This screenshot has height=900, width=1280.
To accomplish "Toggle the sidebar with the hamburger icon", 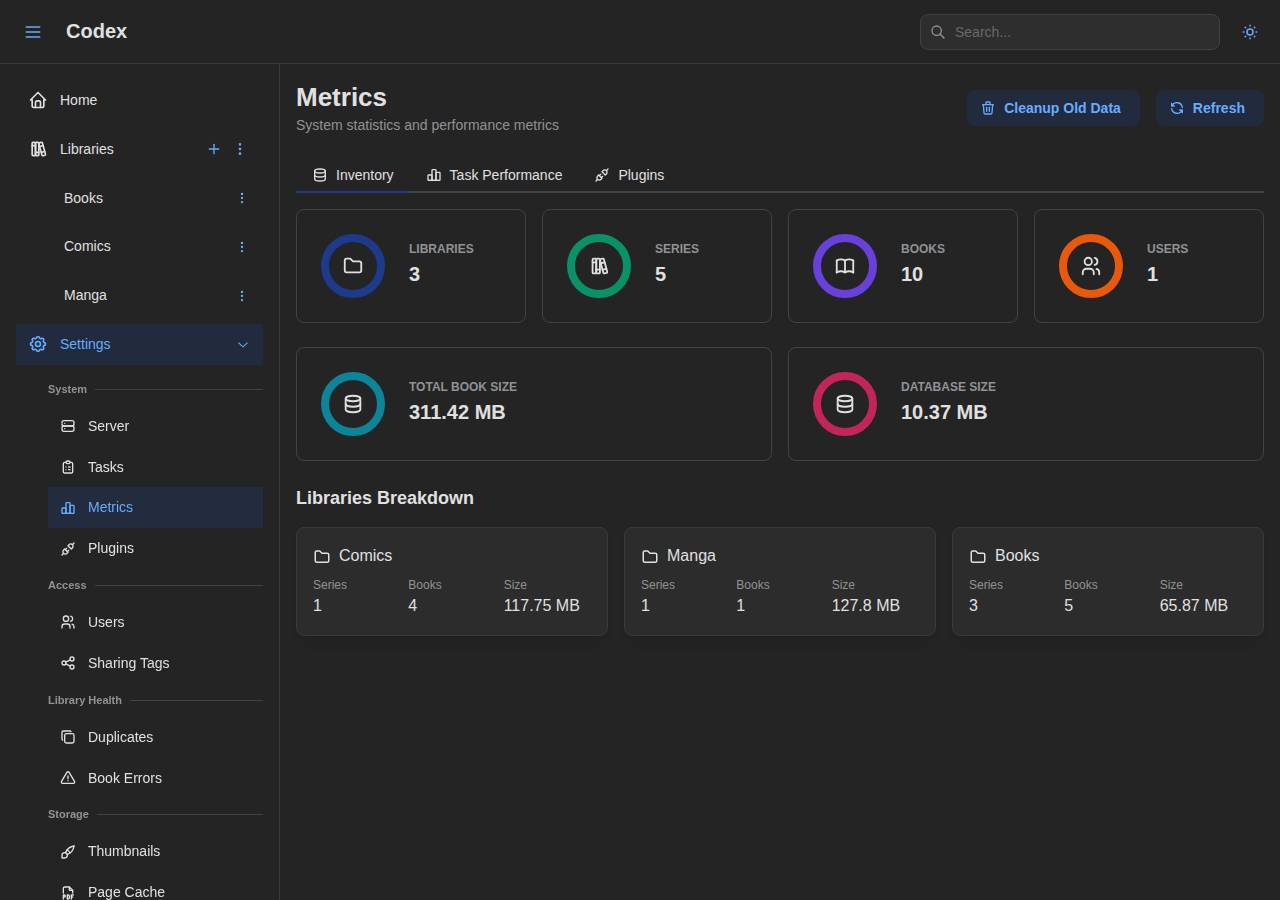I will (x=32, y=31).
